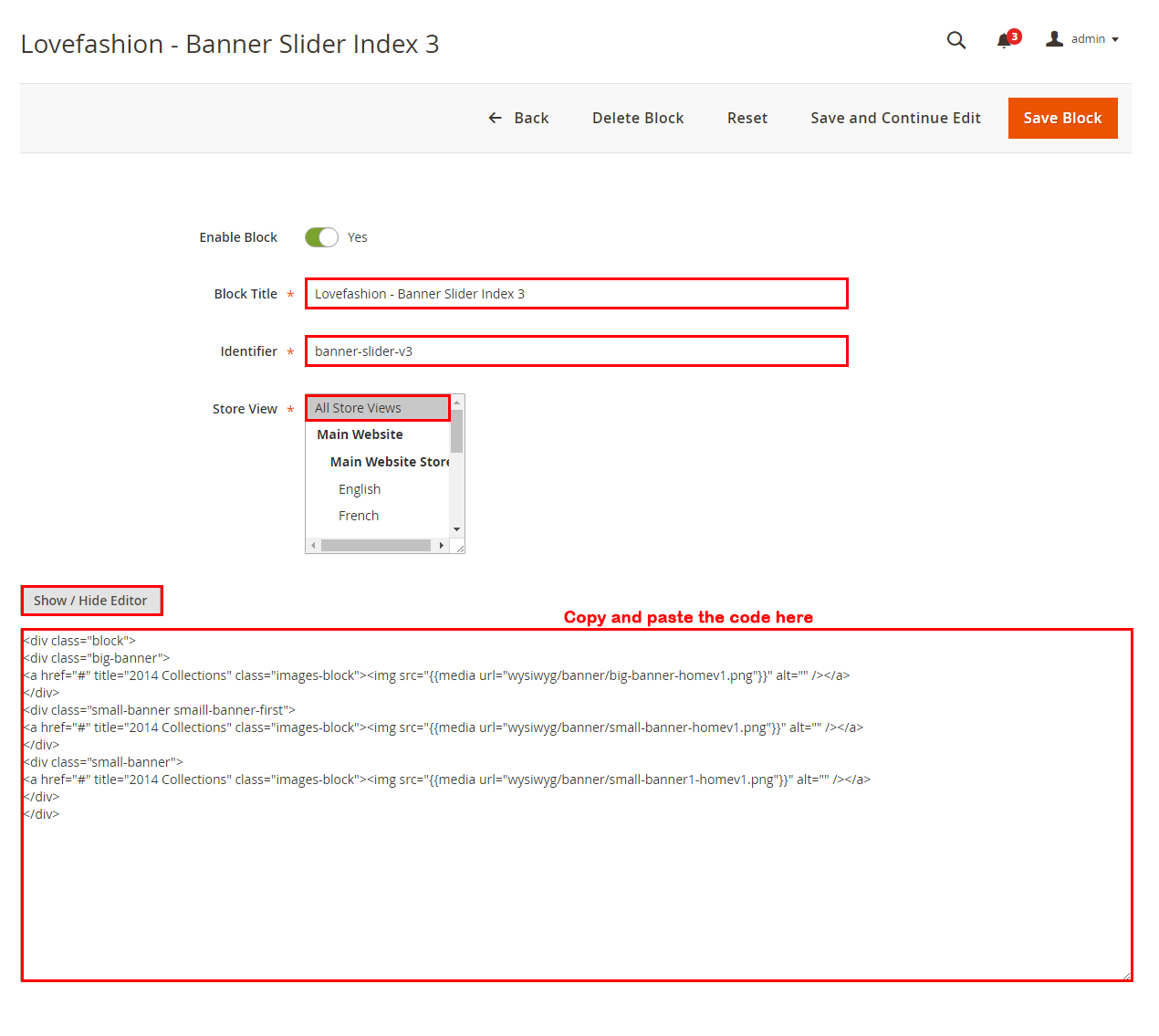This screenshot has width=1159, height=1036.
Task: Click the Store View label
Action: click(245, 409)
